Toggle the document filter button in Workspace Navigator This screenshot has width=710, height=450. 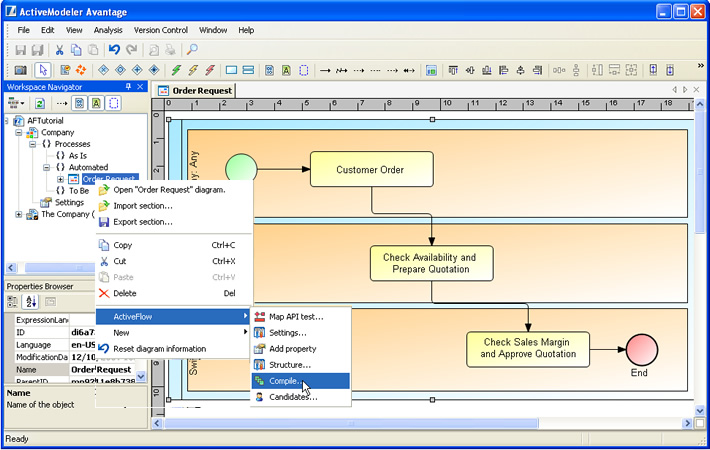click(x=79, y=104)
